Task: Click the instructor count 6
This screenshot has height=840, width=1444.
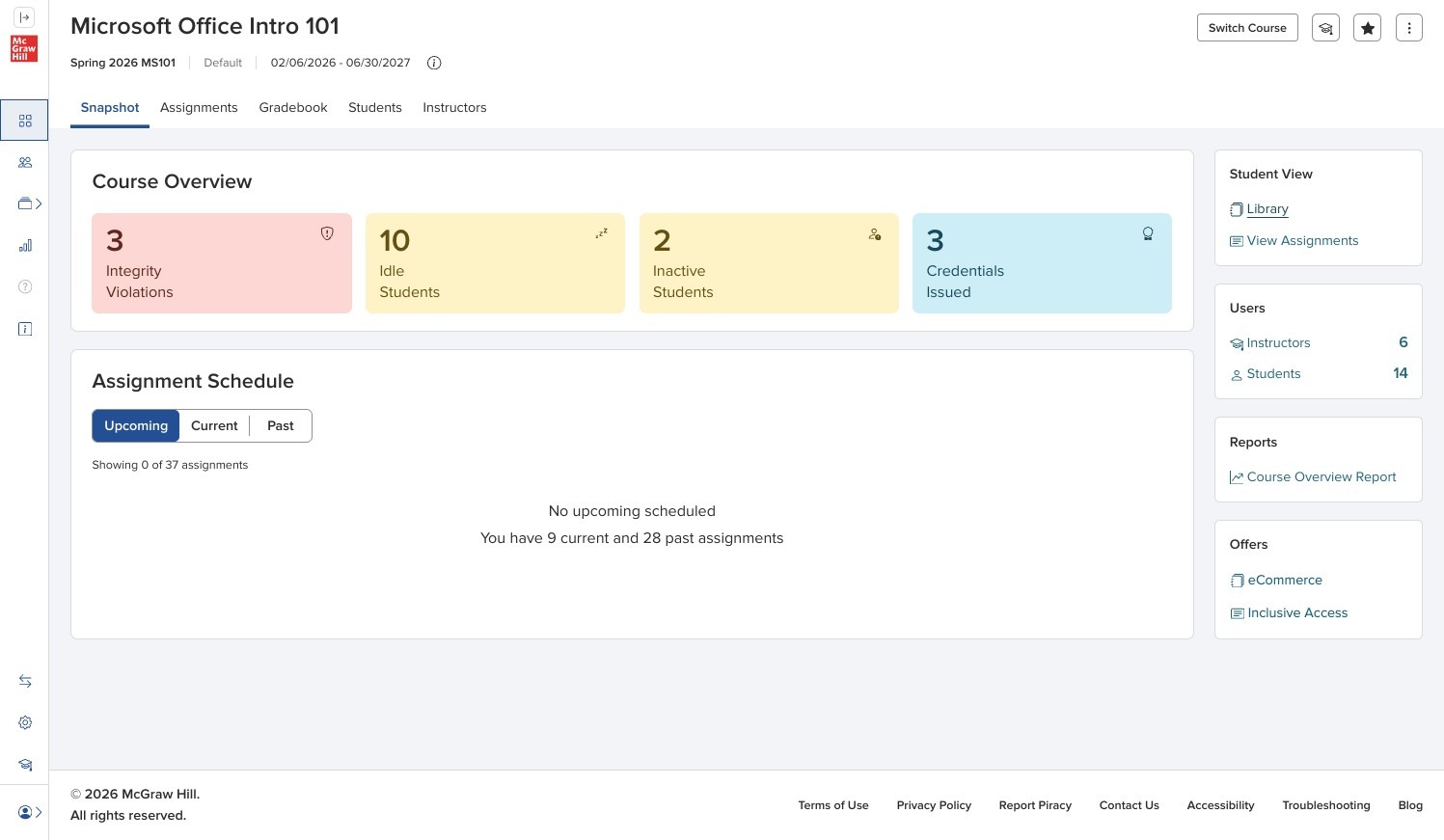Action: pos(1403,342)
